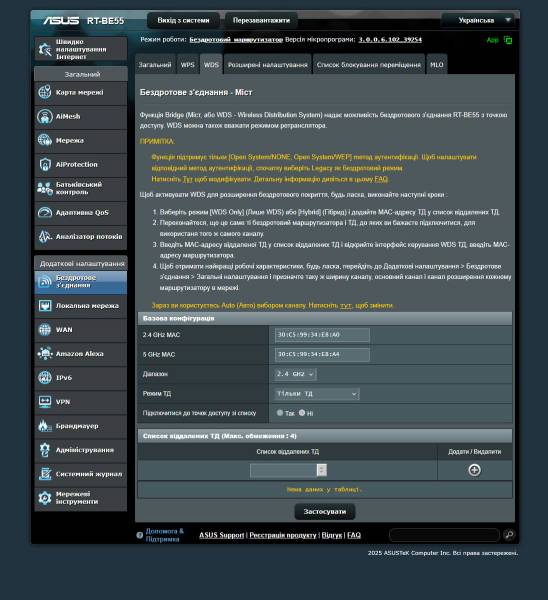Click the Застосувати button

pos(325,512)
